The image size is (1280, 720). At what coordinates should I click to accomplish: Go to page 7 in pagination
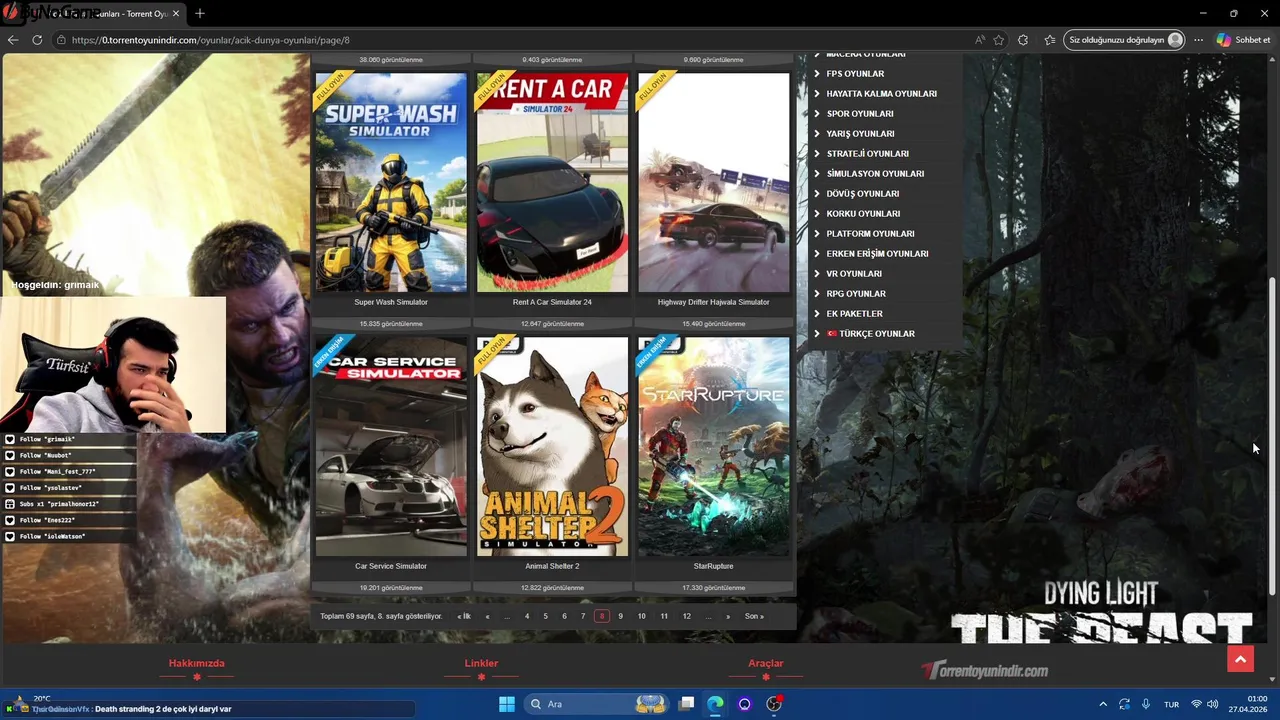click(583, 616)
